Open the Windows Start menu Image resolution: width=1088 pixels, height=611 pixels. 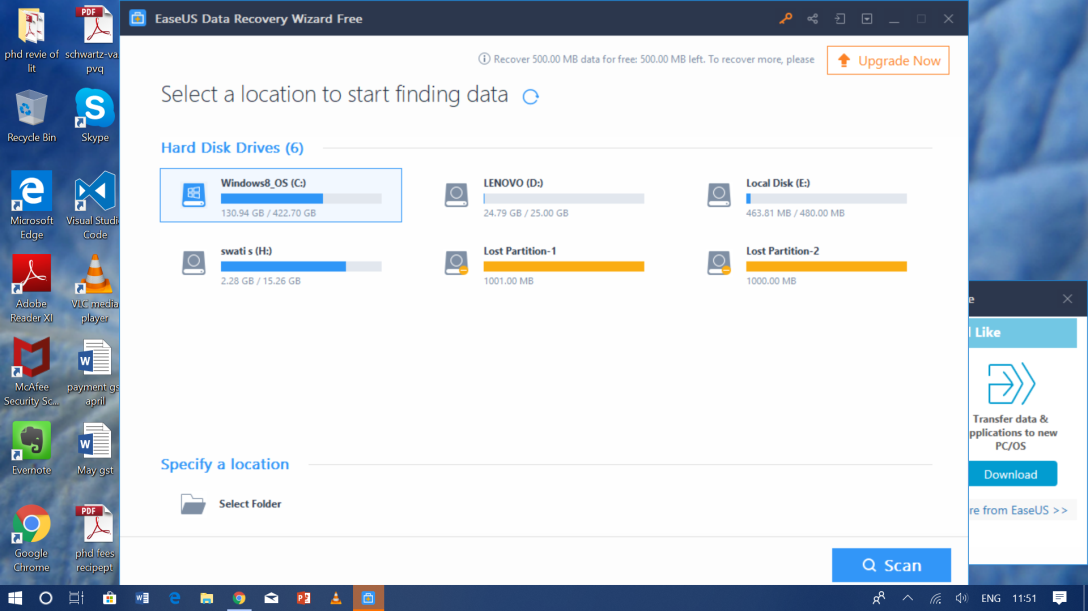pyautogui.click(x=15, y=598)
